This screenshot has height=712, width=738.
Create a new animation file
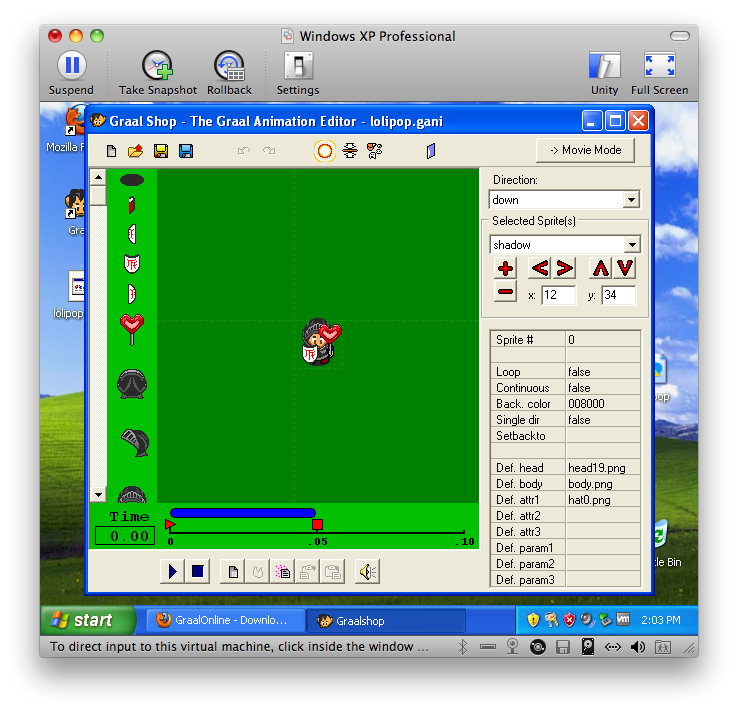point(111,151)
